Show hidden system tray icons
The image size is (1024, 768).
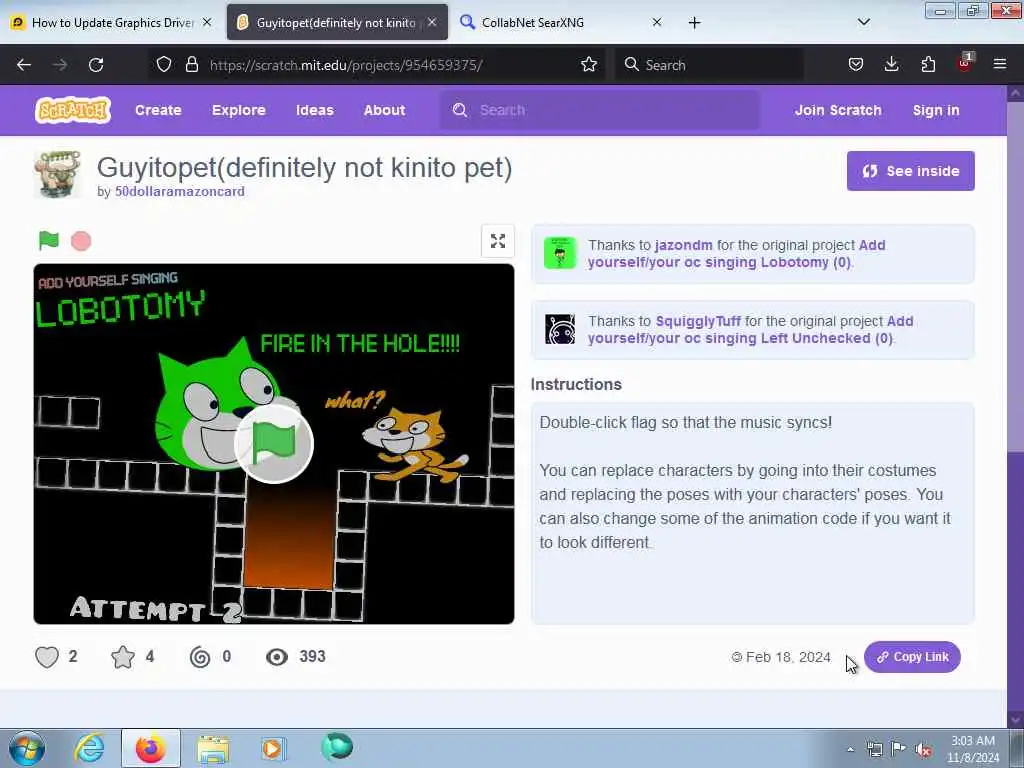[850, 749]
